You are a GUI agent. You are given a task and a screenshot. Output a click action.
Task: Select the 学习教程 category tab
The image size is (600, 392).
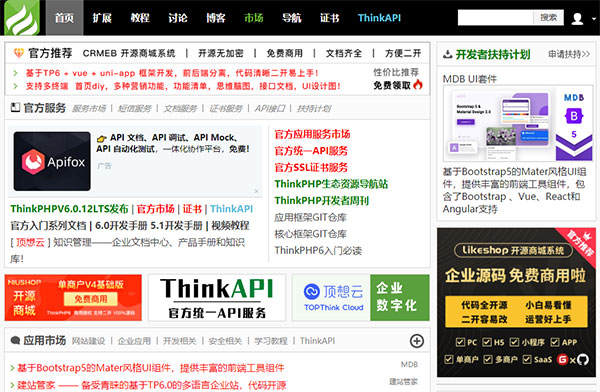[271, 341]
